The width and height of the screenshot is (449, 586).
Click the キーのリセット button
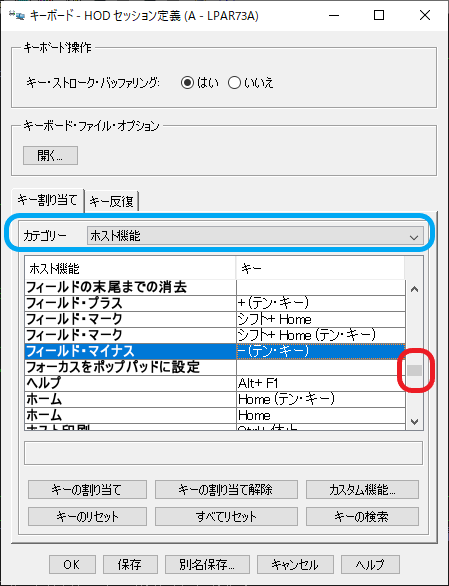pyautogui.click(x=87, y=516)
